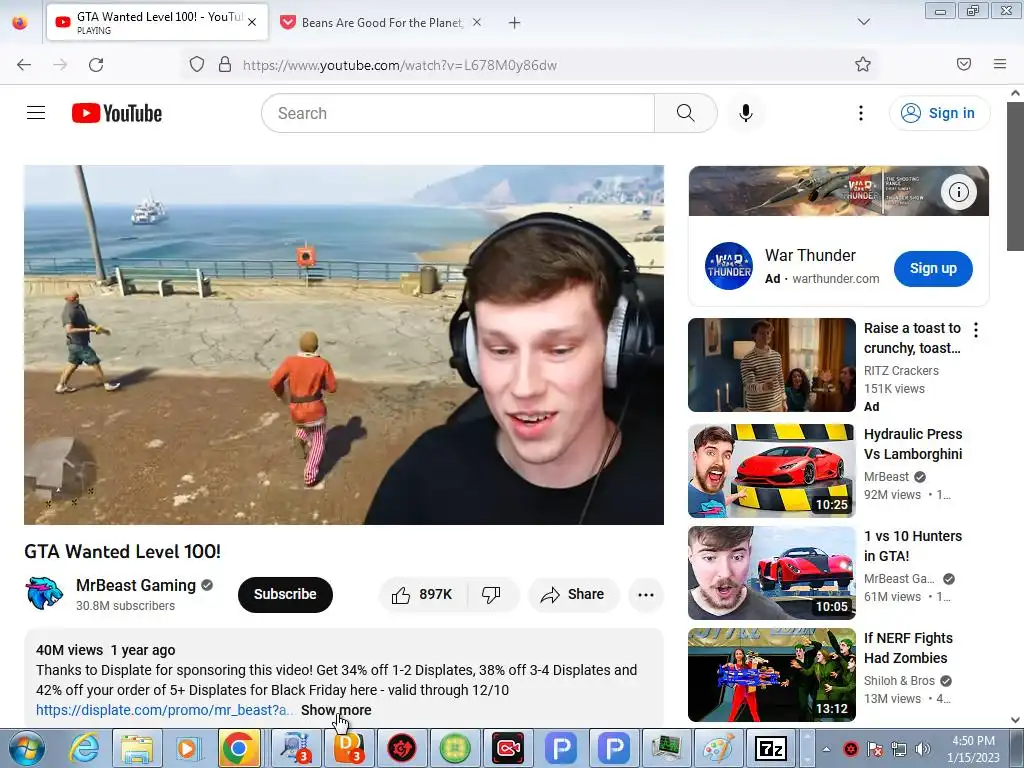Launch Internet Explorer from taskbar
This screenshot has width=1024, height=768.
[84, 748]
